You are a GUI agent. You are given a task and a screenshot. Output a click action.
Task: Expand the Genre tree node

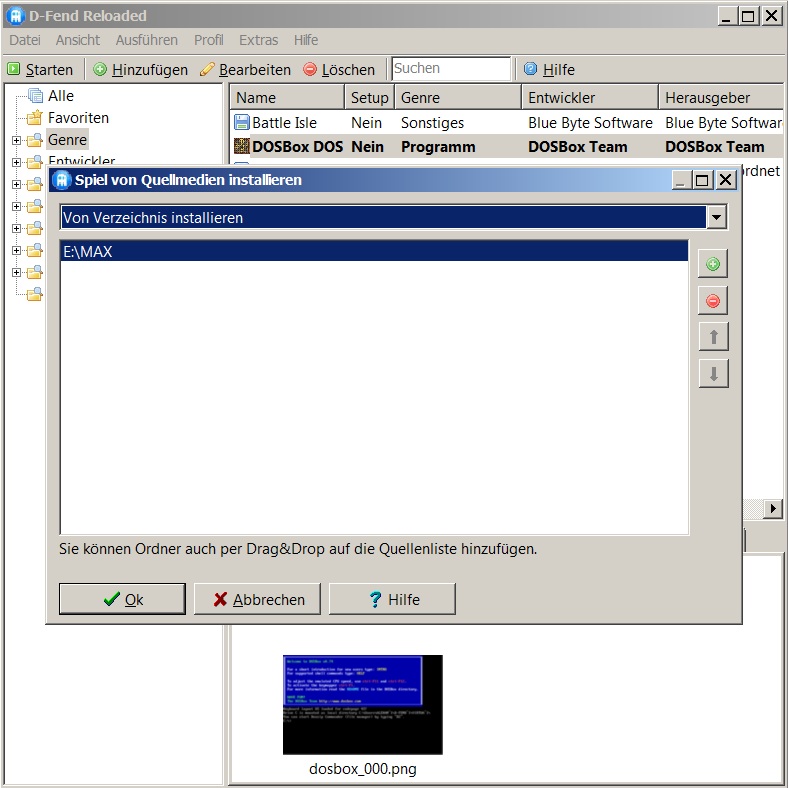pos(17,140)
